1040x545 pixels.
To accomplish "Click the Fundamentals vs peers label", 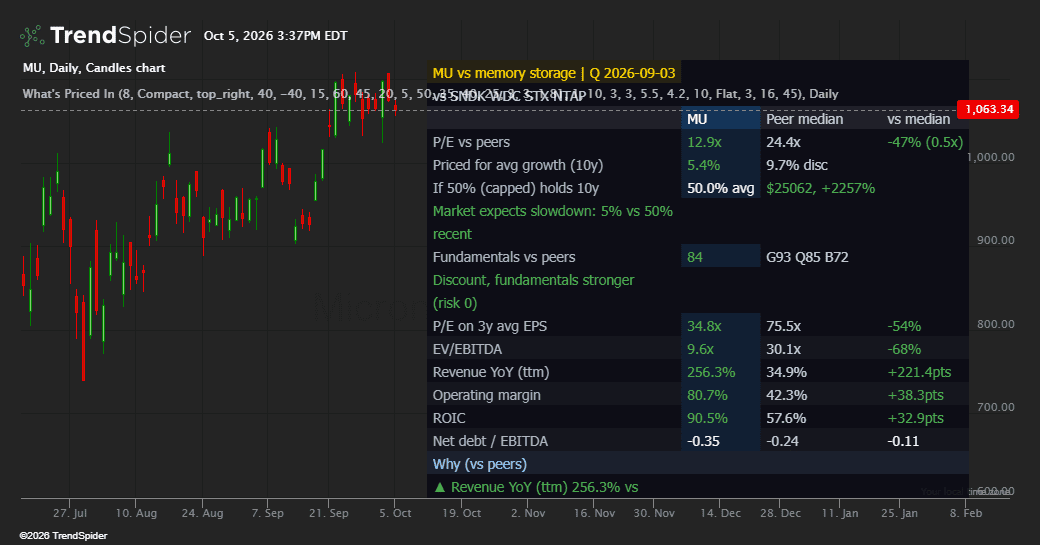I will tap(504, 257).
